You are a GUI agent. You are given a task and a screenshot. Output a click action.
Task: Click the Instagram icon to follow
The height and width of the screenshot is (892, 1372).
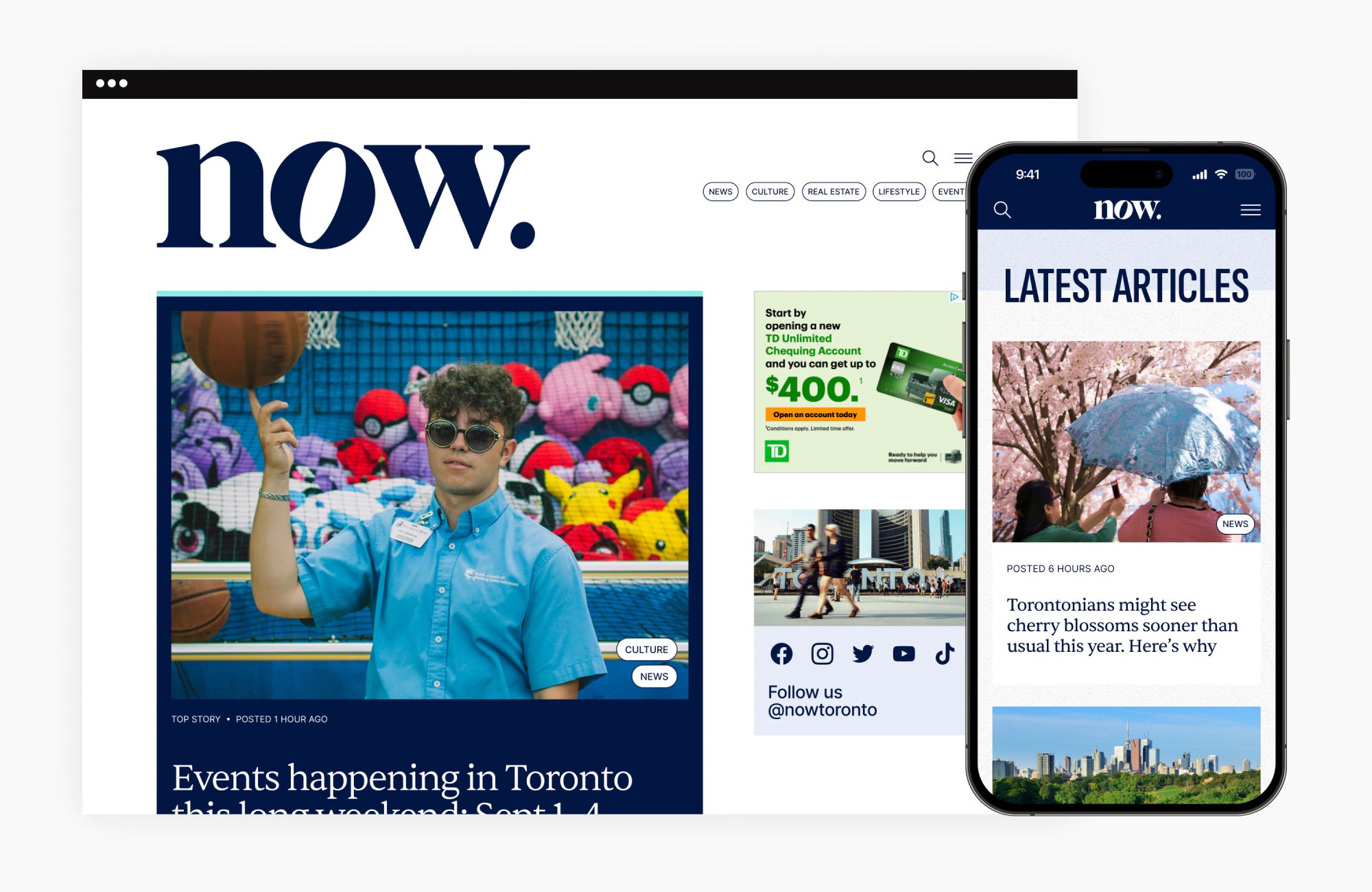(820, 652)
